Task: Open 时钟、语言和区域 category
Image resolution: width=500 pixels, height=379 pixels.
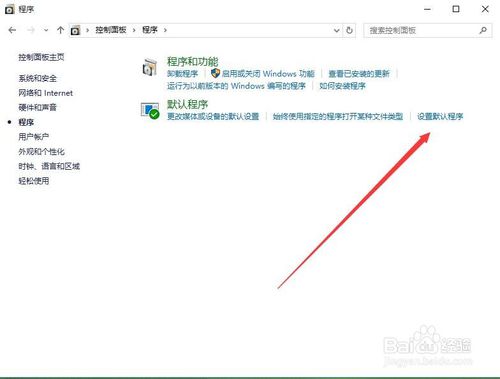Action: (x=49, y=166)
